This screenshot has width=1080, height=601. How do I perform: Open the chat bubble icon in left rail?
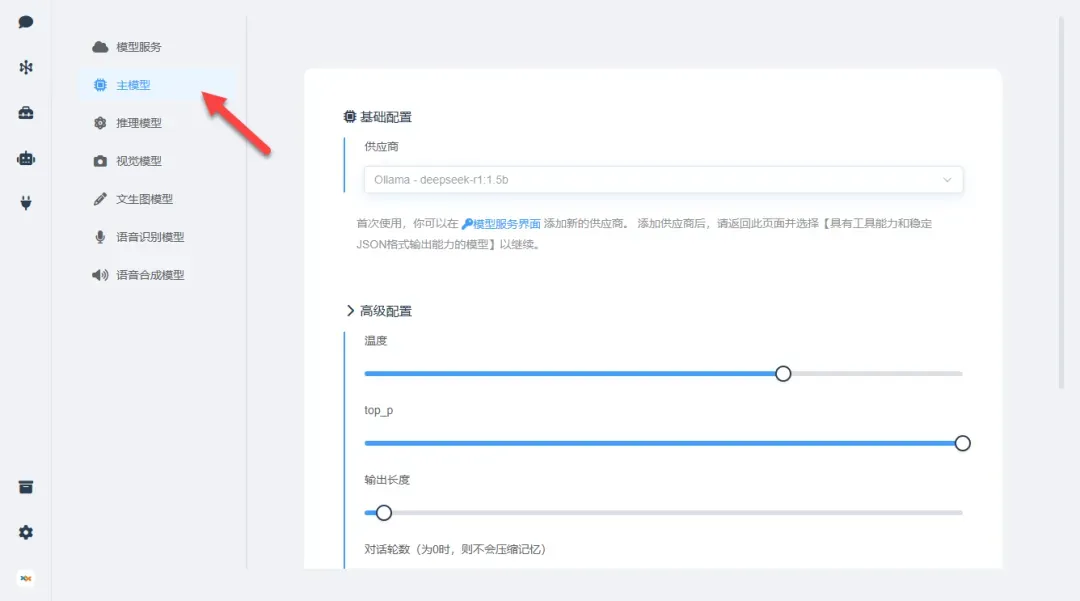[x=26, y=22]
